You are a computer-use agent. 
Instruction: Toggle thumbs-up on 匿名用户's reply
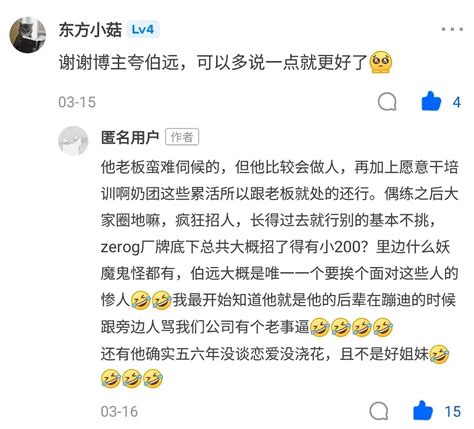coord(423,411)
